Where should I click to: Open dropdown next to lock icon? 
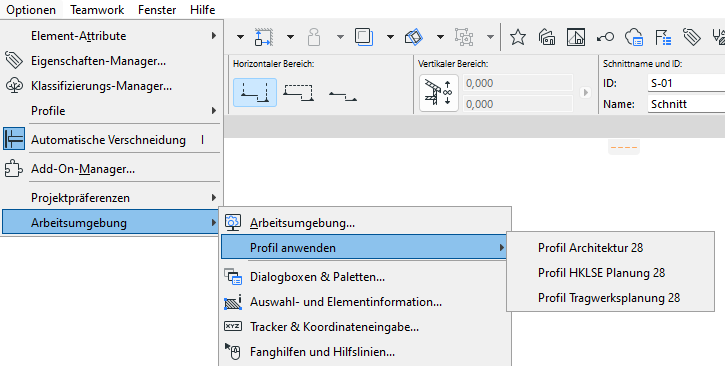click(x=340, y=37)
